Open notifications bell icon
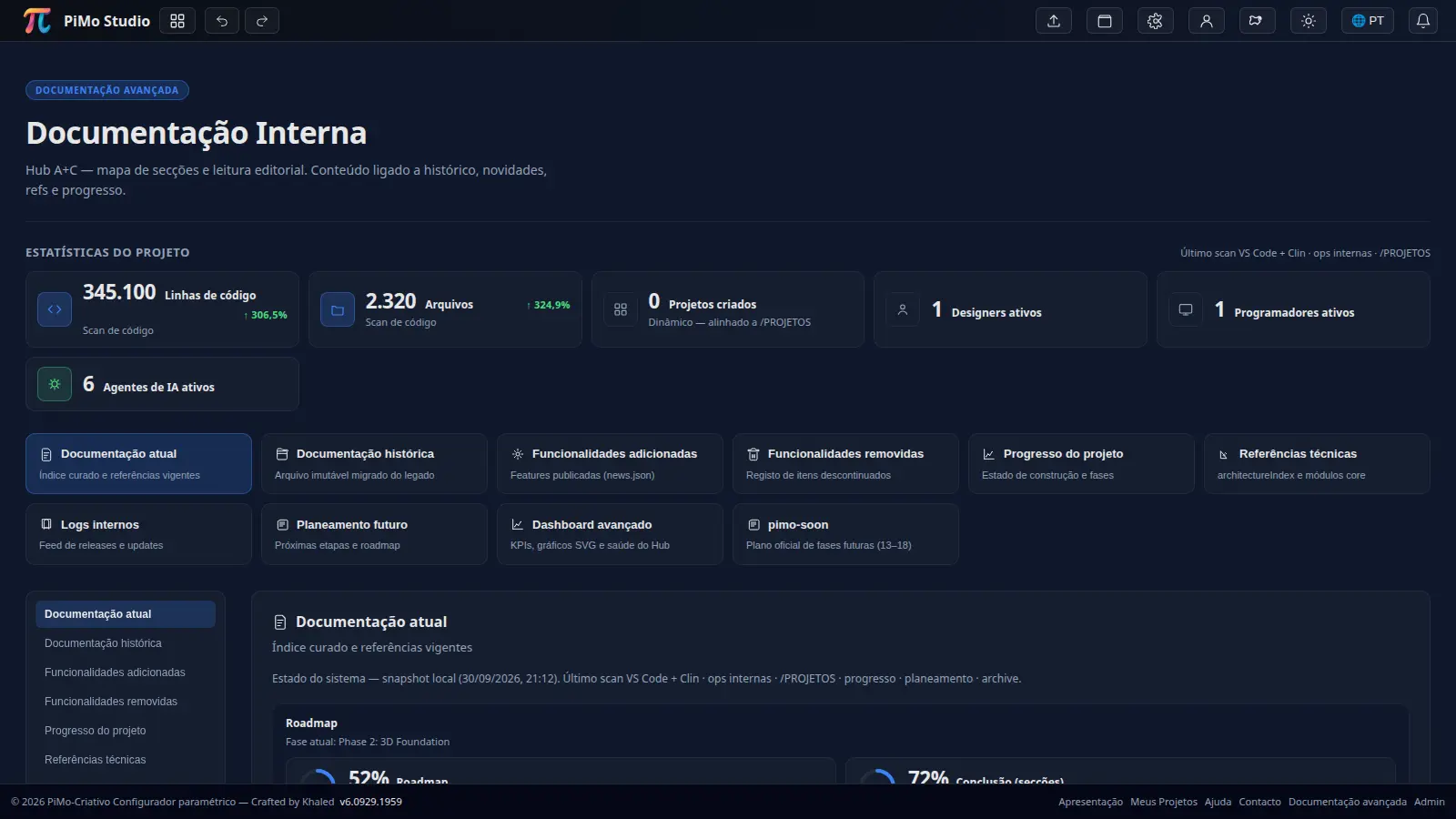The image size is (1456, 819). [1423, 21]
